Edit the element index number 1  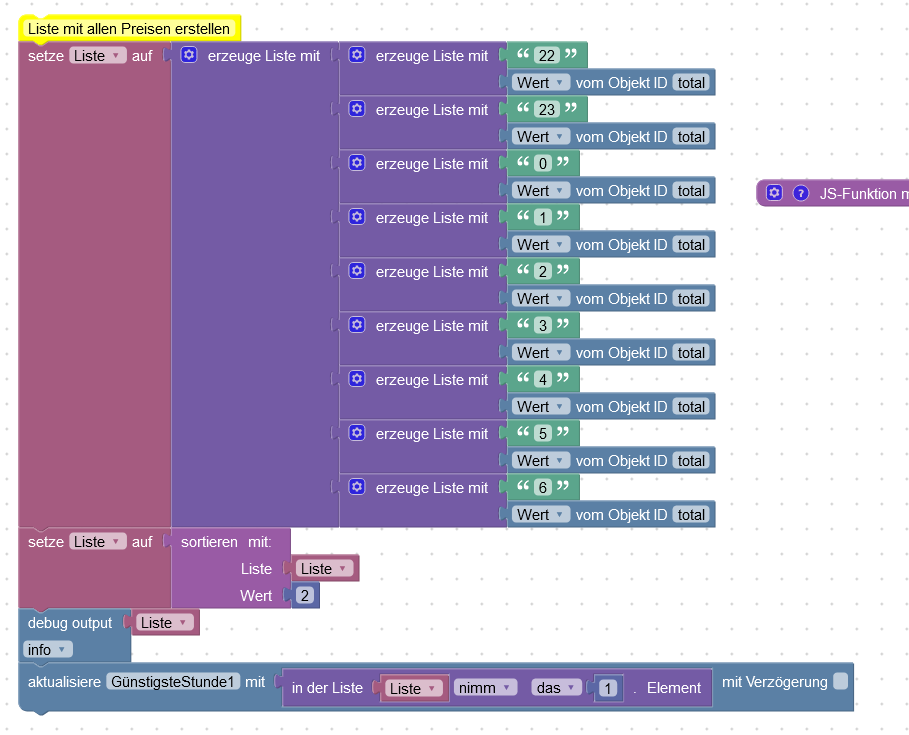click(608, 688)
